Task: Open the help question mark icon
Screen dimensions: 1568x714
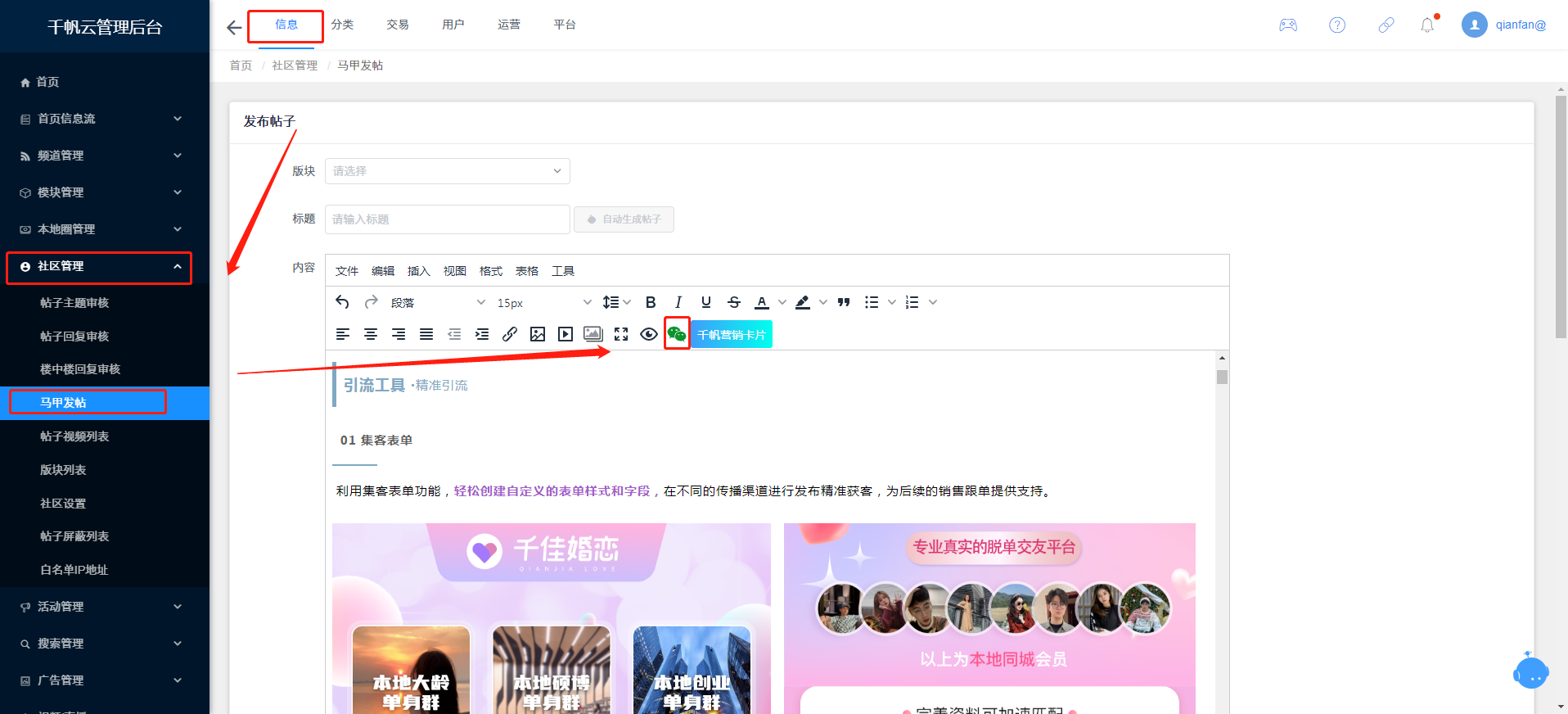Action: 1337,25
